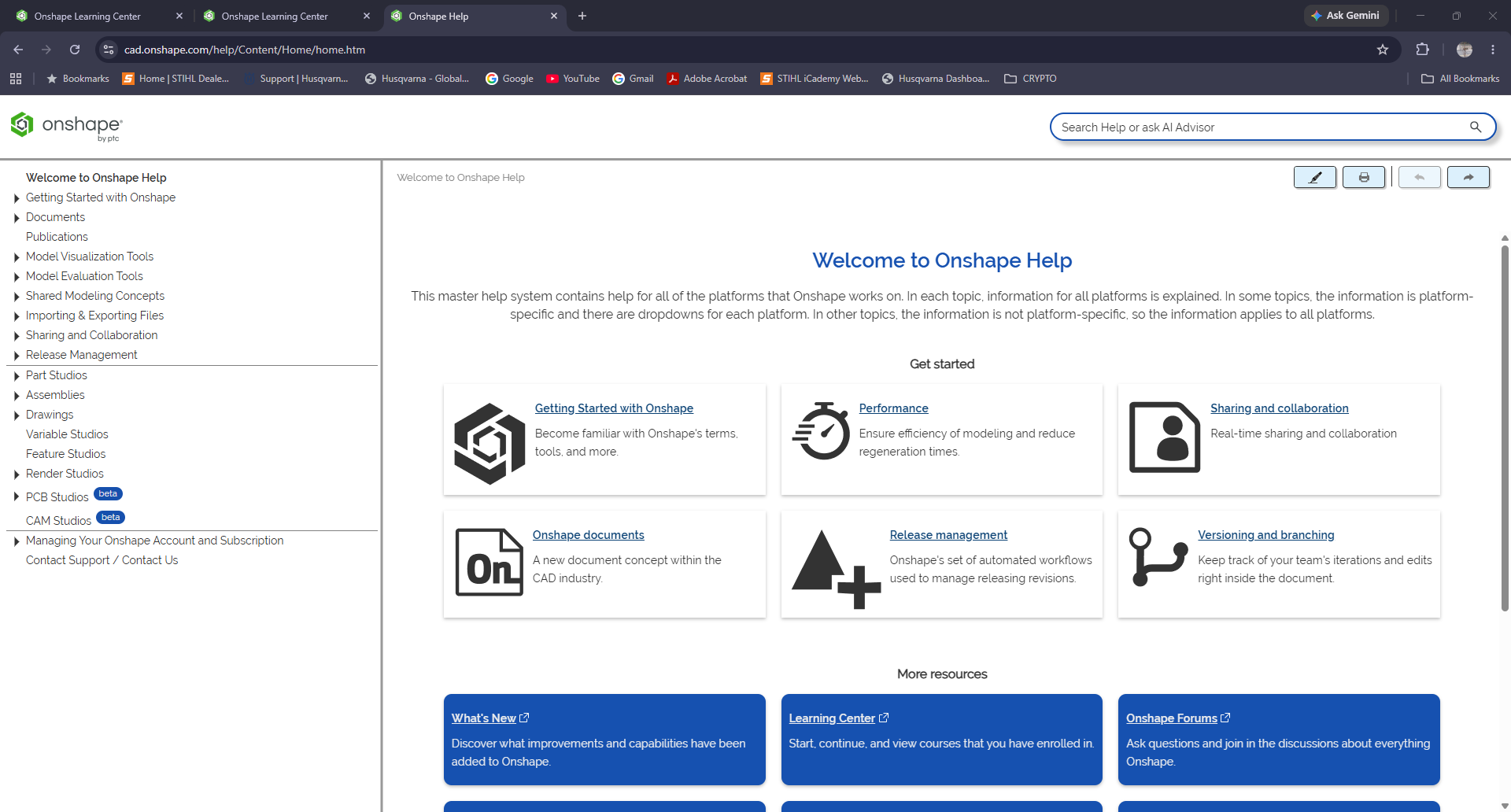Click the Ask Gemini button
1511x812 pixels.
tap(1346, 16)
